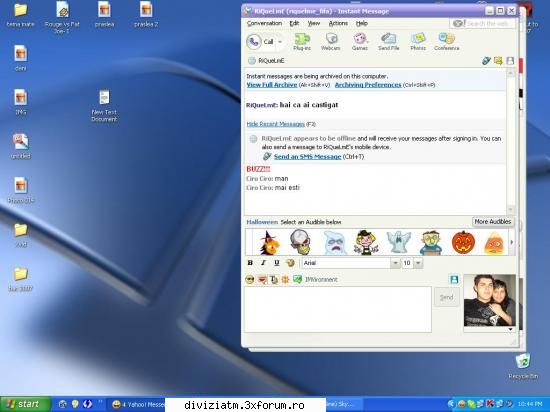Viewport: 550px width, 412px height.
Task: Play the candy corn audible
Action: pyautogui.click(x=494, y=243)
